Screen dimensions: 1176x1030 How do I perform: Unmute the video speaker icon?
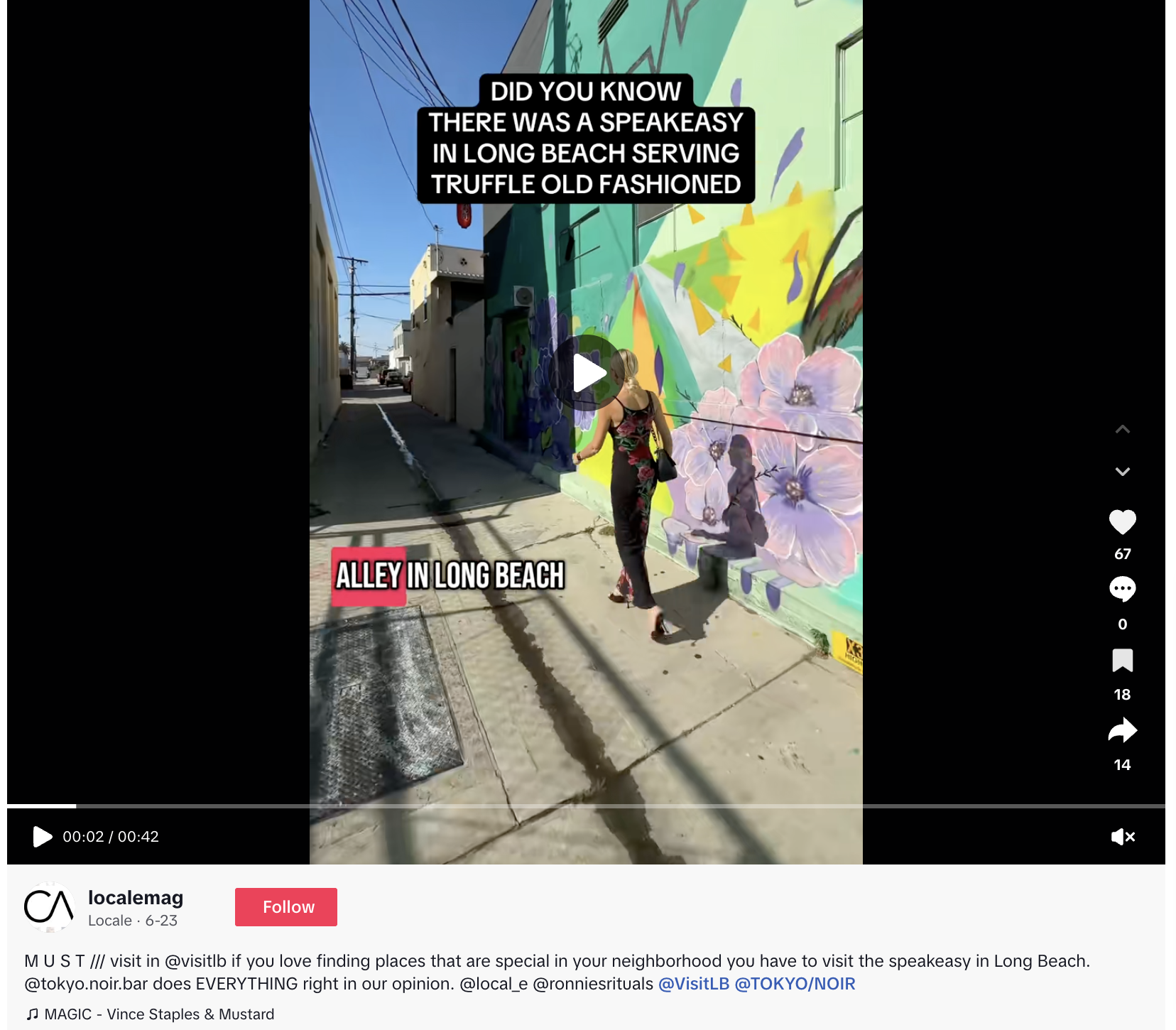click(1123, 837)
